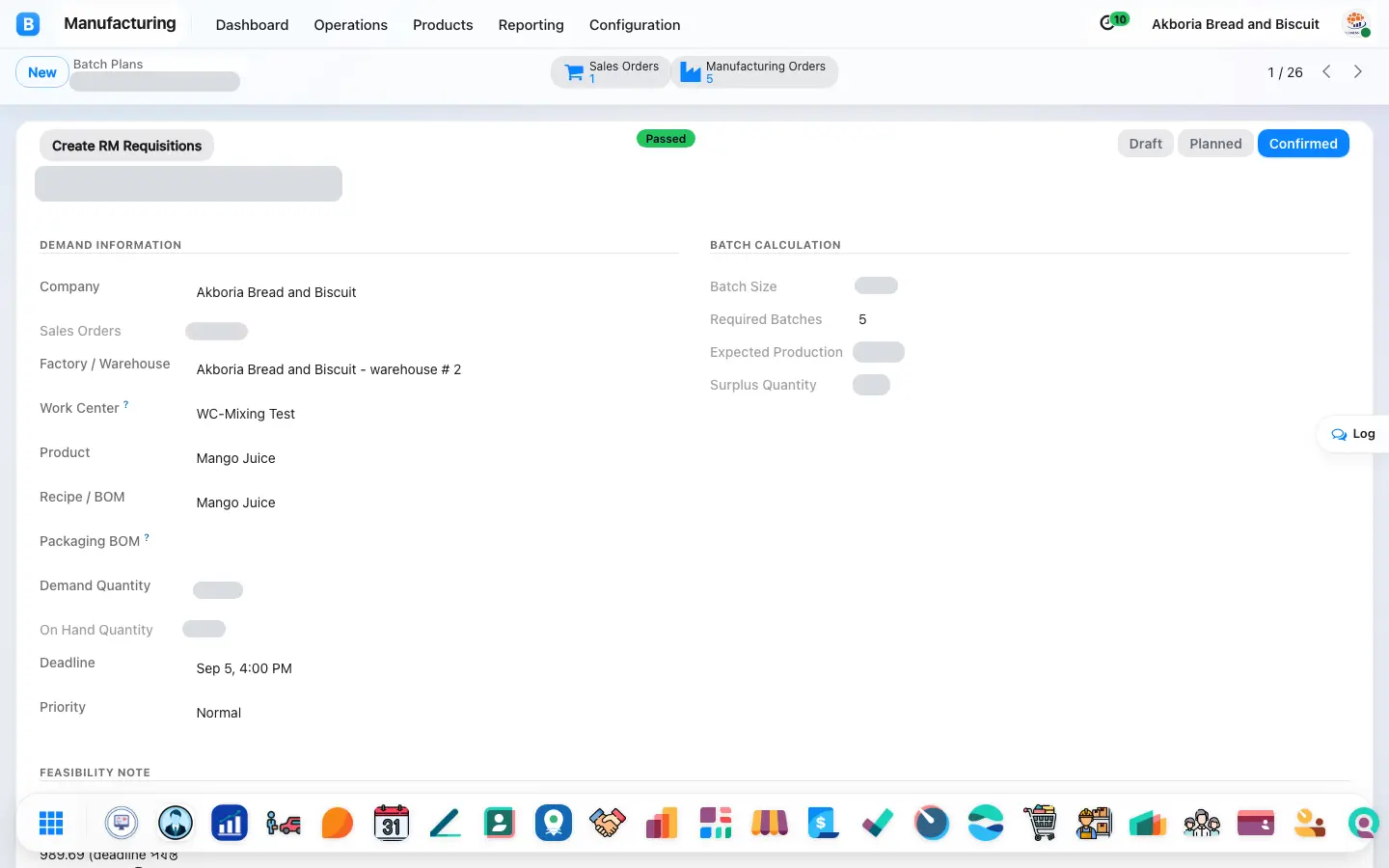The height and width of the screenshot is (868, 1389).
Task: Open the Manufacturing app home logo
Action: point(28,24)
